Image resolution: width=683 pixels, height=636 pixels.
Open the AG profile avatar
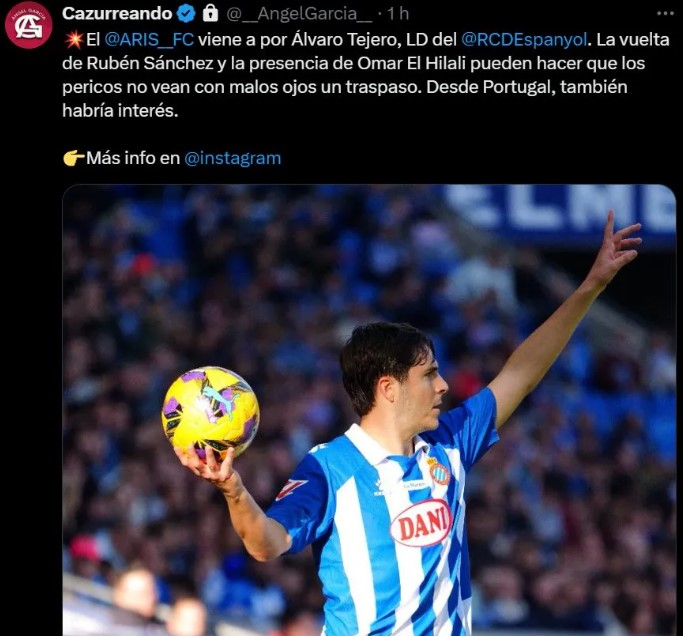[28, 25]
